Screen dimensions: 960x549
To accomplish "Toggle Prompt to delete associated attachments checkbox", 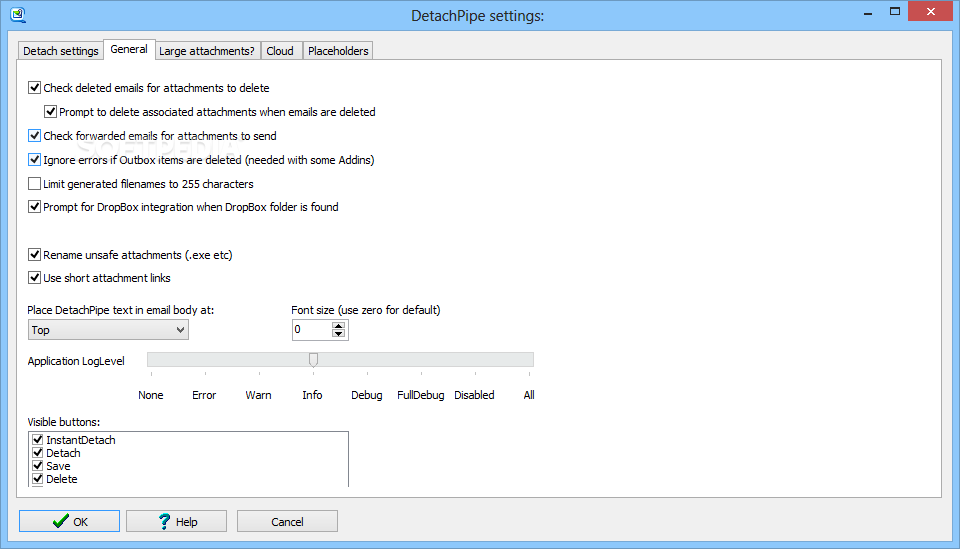I will pyautogui.click(x=50, y=111).
